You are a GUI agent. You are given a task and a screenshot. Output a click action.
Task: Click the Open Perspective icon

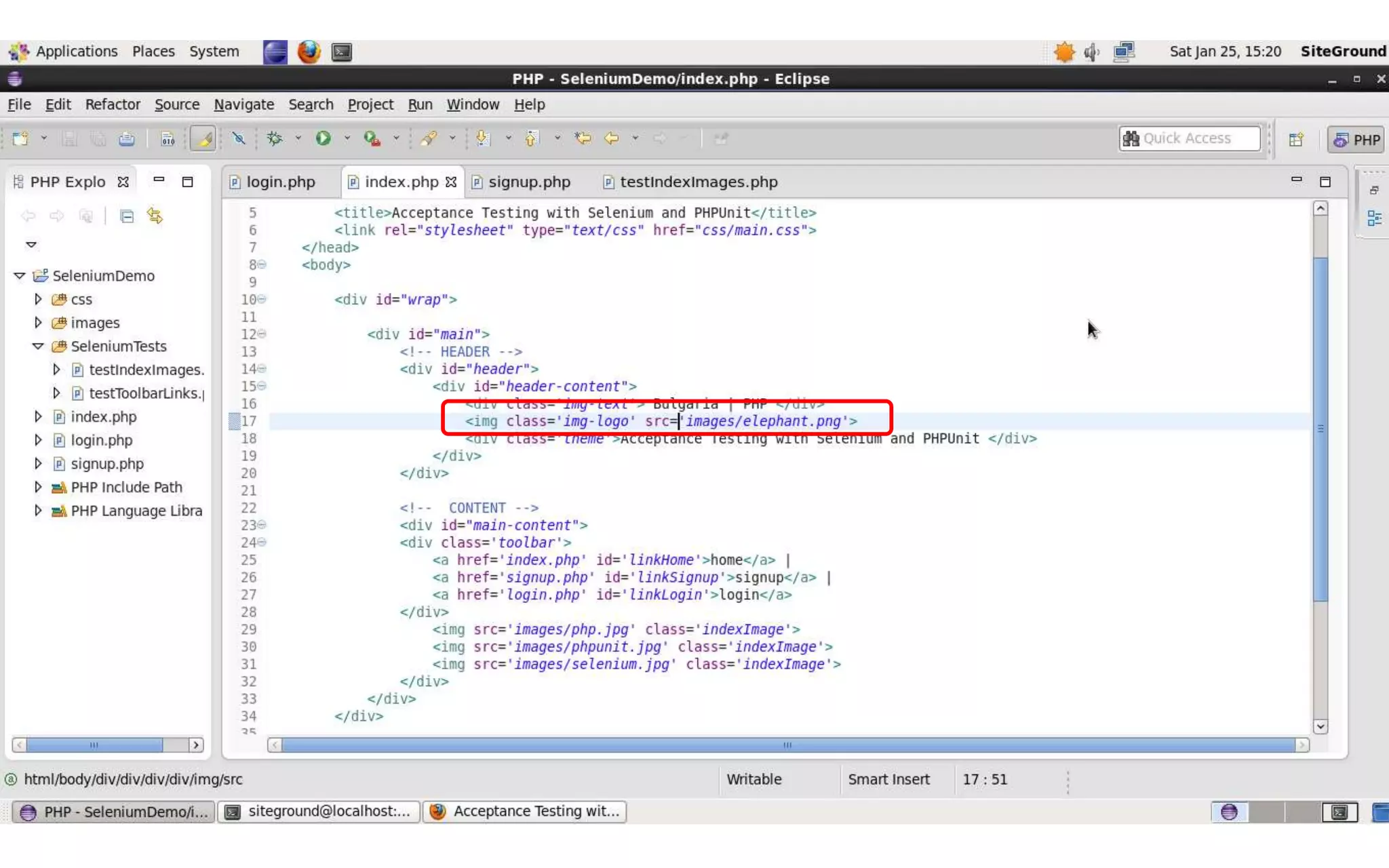click(x=1296, y=140)
